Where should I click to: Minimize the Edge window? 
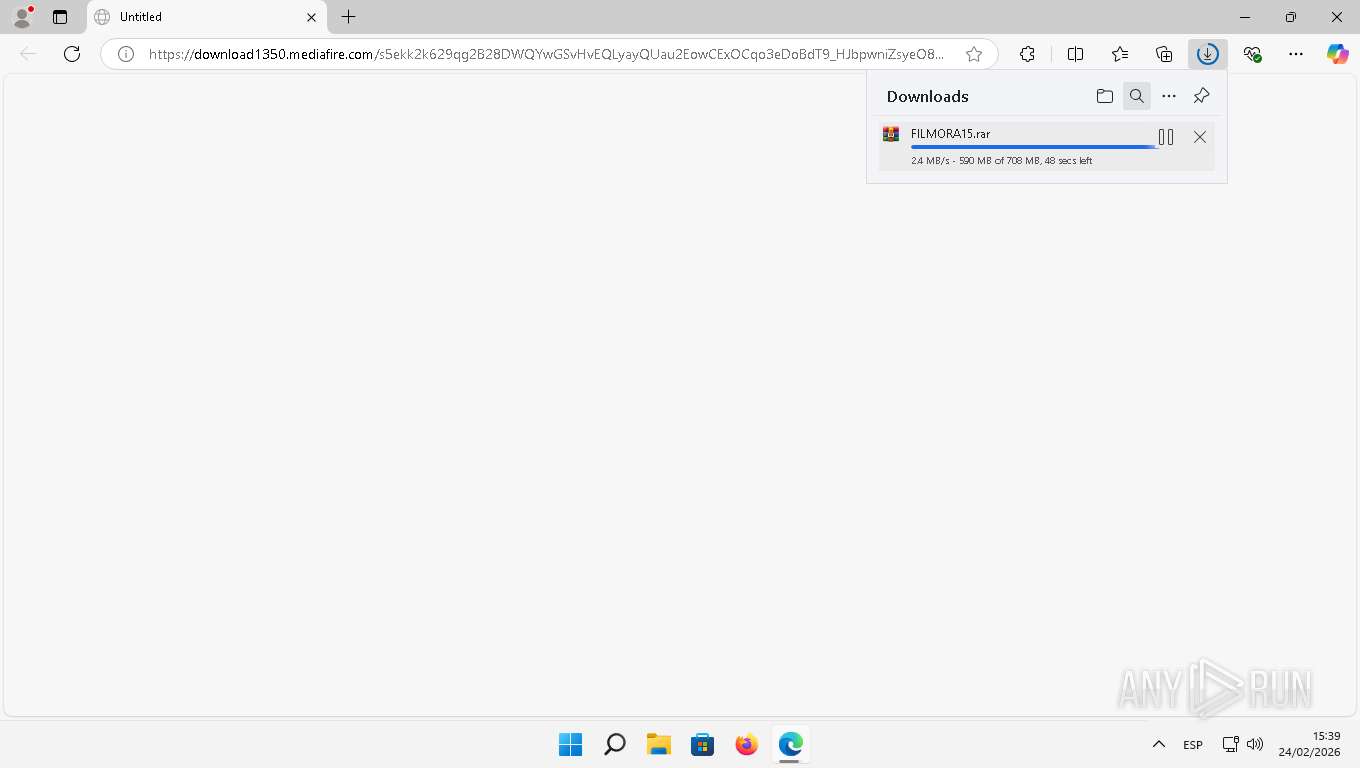coord(1245,17)
